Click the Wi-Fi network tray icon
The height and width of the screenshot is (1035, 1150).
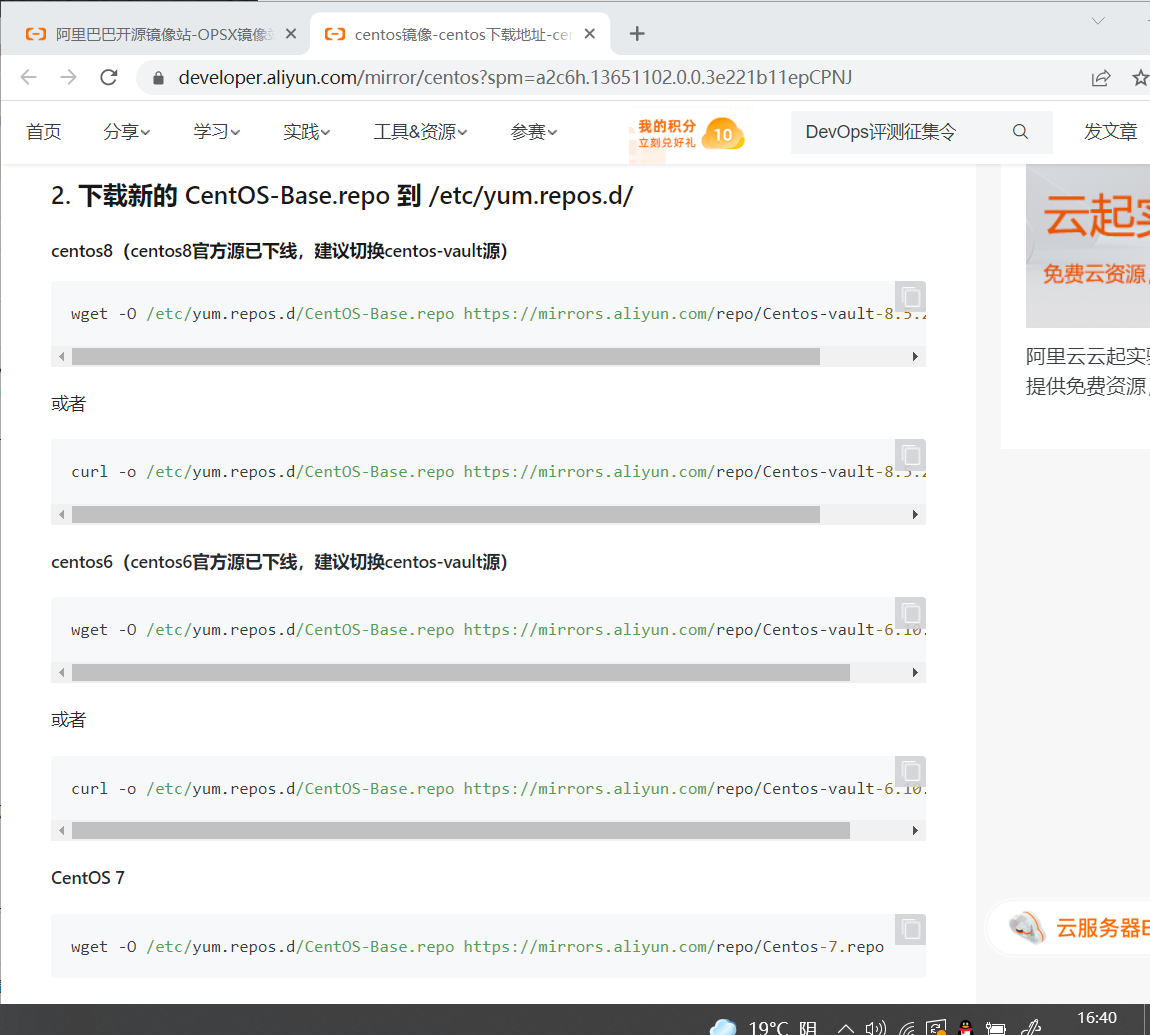[907, 1028]
